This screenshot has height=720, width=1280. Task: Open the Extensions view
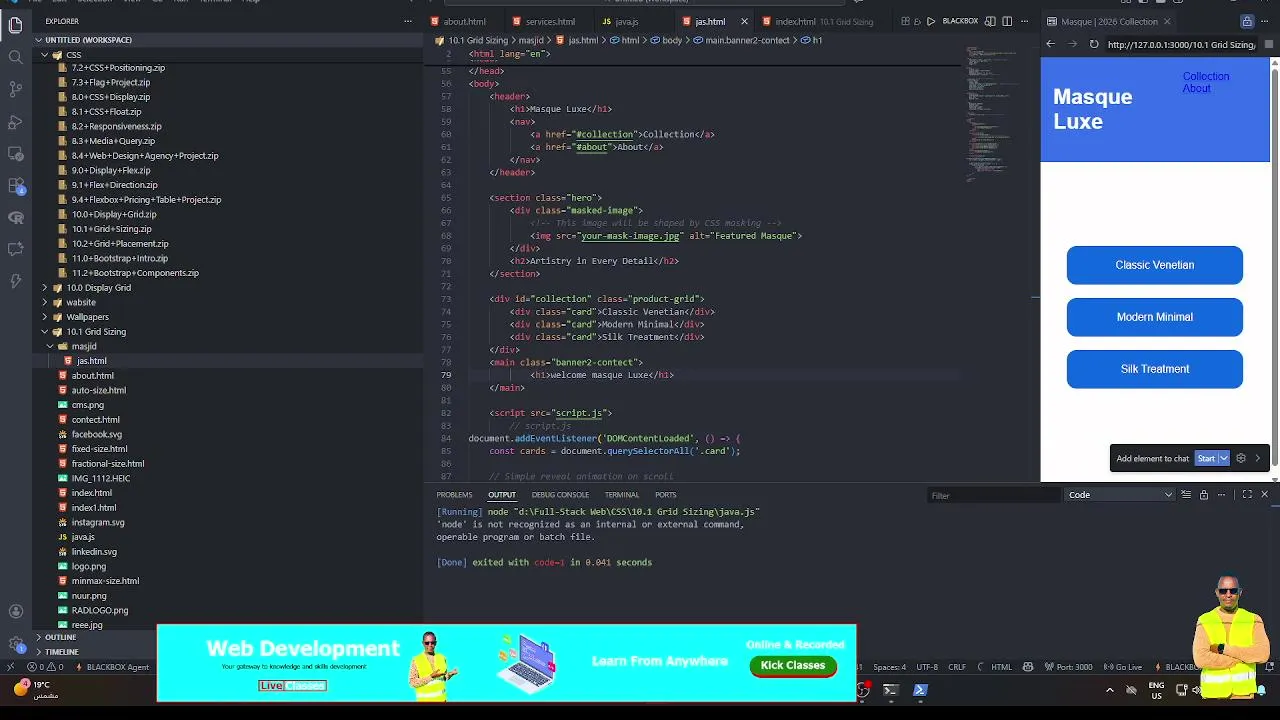(15, 186)
